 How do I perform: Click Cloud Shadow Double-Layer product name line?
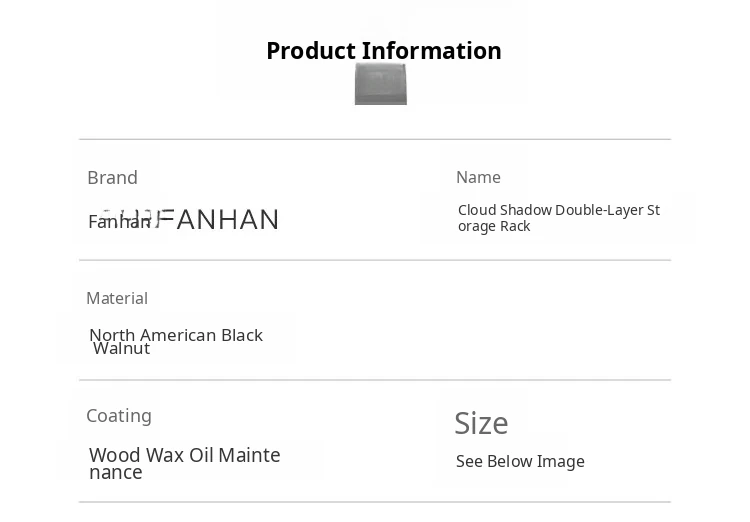pos(558,210)
